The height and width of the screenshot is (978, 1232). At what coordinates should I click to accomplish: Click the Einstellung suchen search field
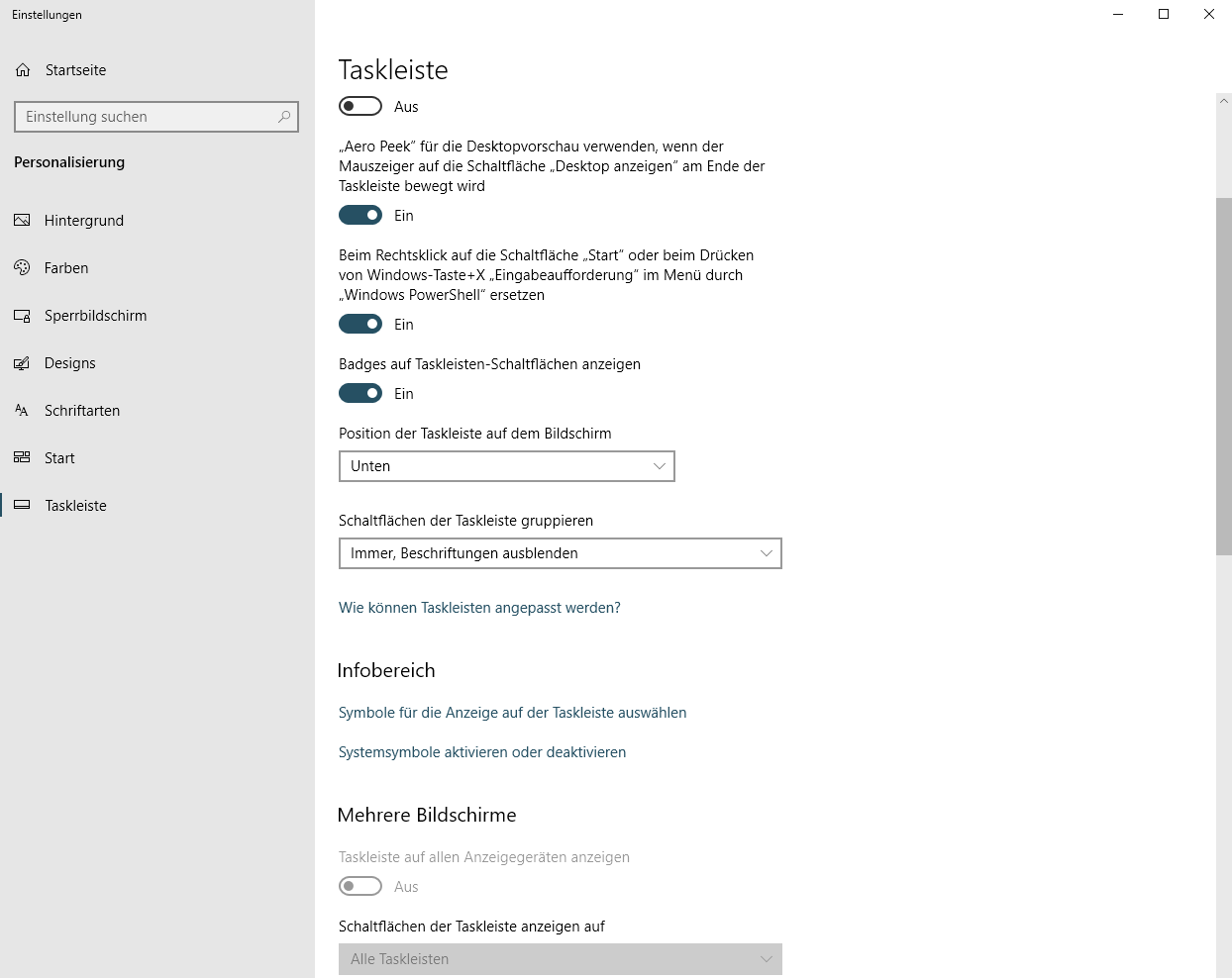149,117
